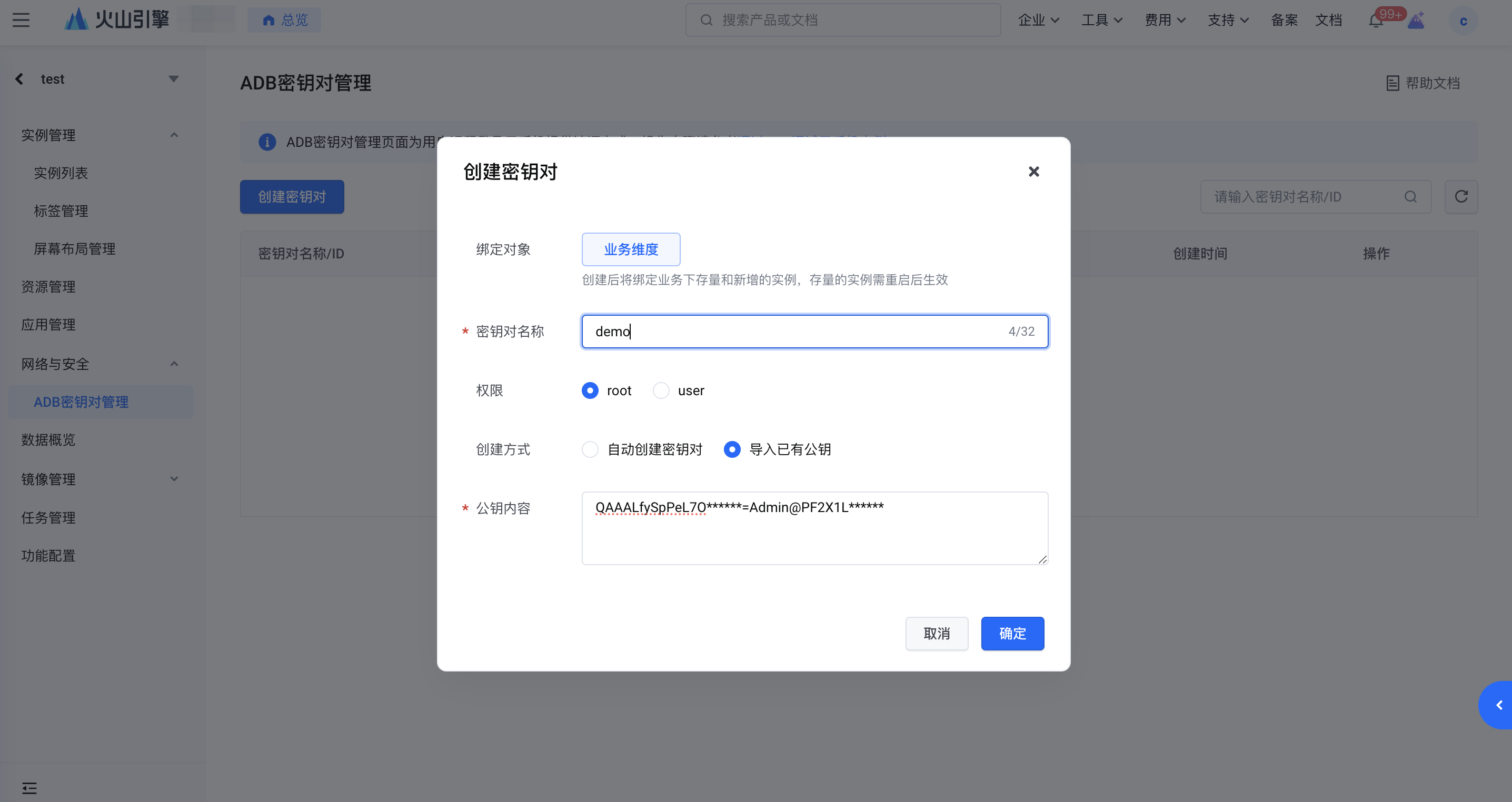Open the 企业 top menu dropdown
This screenshot has height=802, width=1512.
1038,20
